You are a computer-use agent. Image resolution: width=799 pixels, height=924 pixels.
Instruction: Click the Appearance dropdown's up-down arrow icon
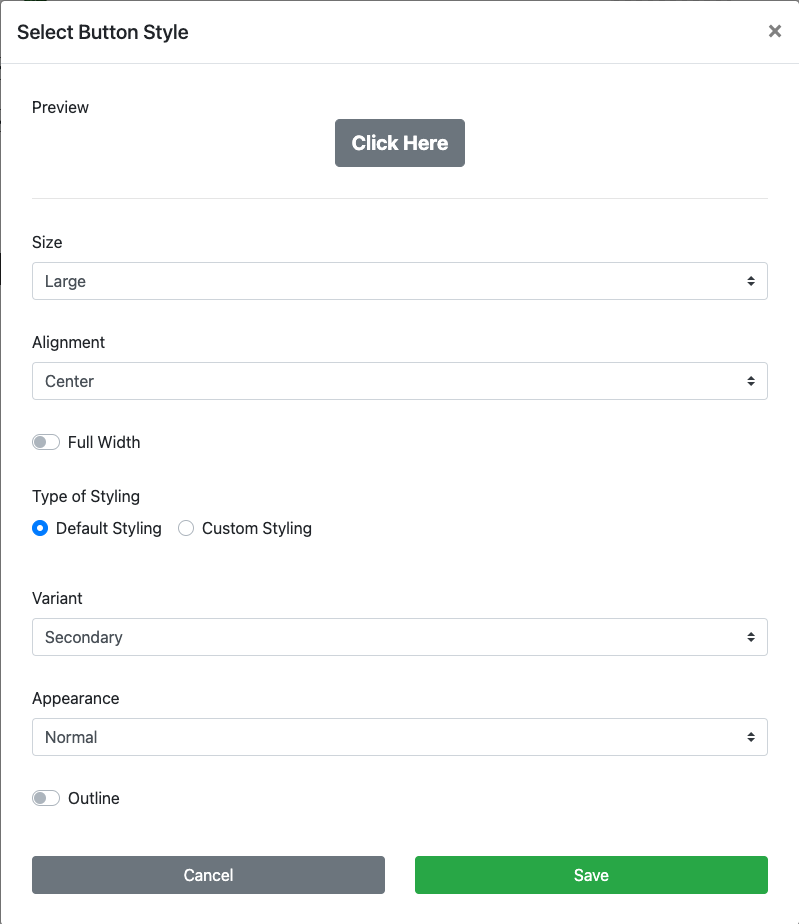[750, 738]
